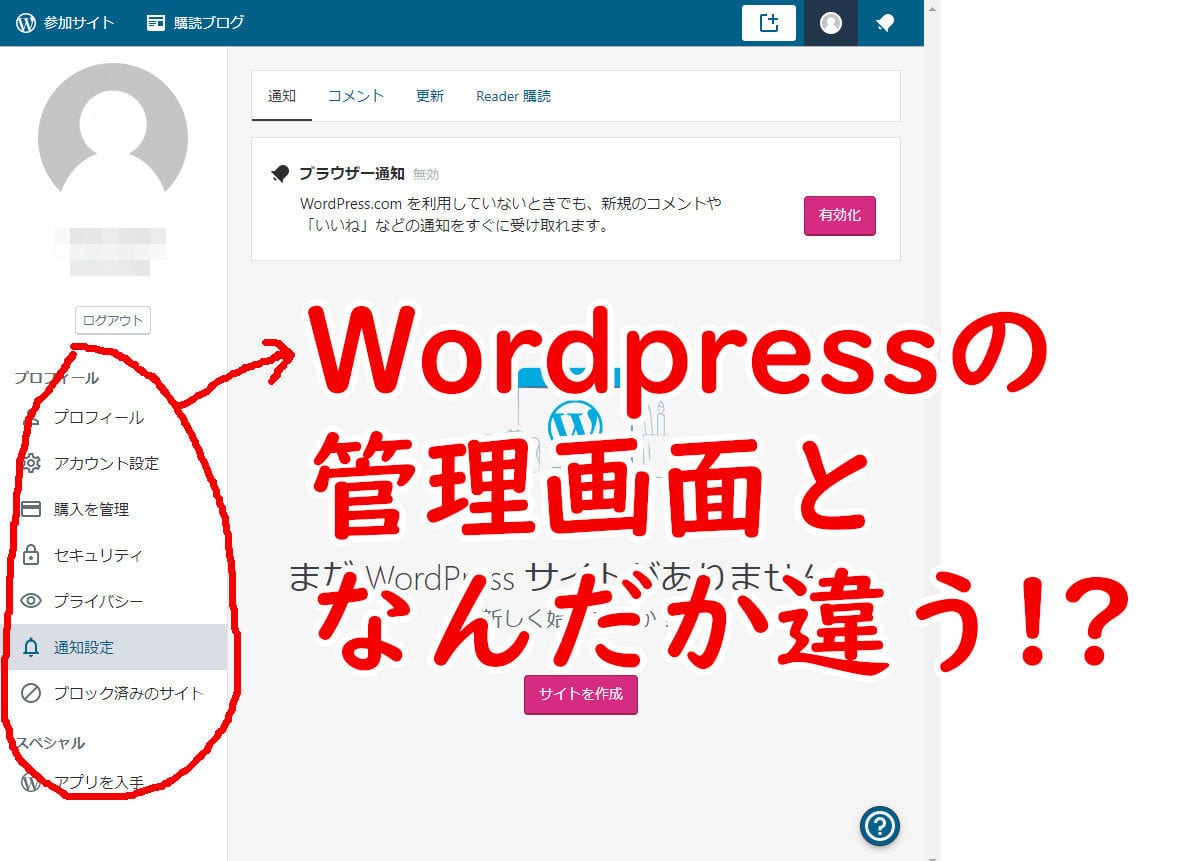Click the eye icon beside プライバシー
The width and height of the screenshot is (1200, 861).
pos(32,601)
